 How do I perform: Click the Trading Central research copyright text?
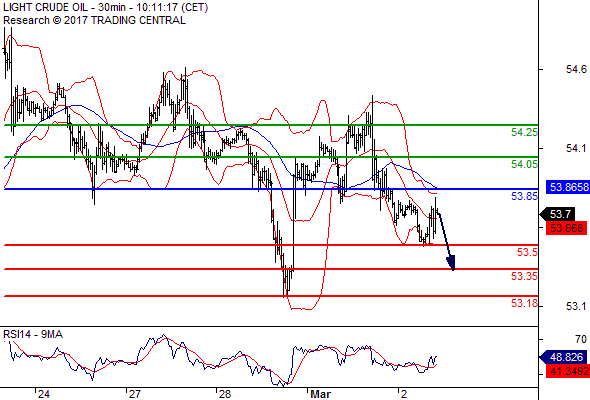point(94,20)
